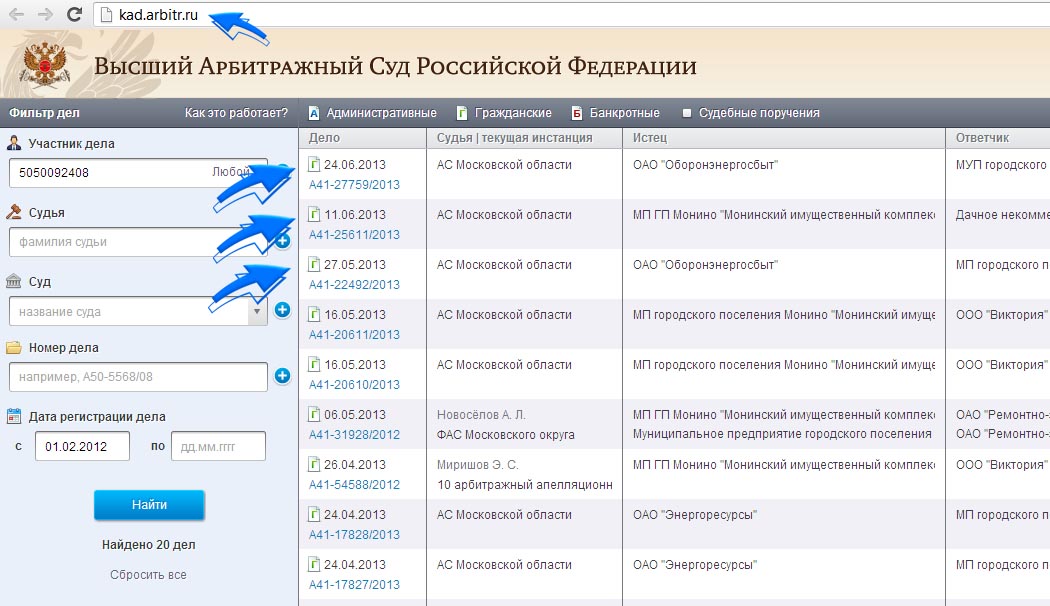
Task: Open case А41-22492/2013
Action: click(x=354, y=285)
